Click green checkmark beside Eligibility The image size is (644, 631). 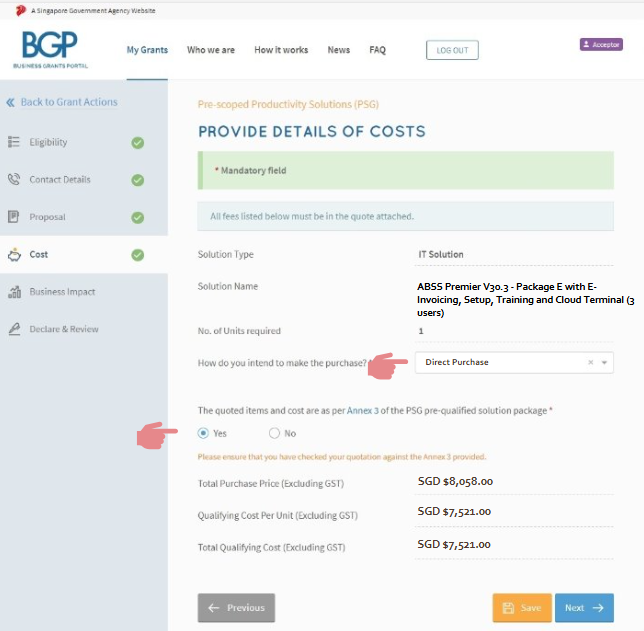tap(138, 143)
